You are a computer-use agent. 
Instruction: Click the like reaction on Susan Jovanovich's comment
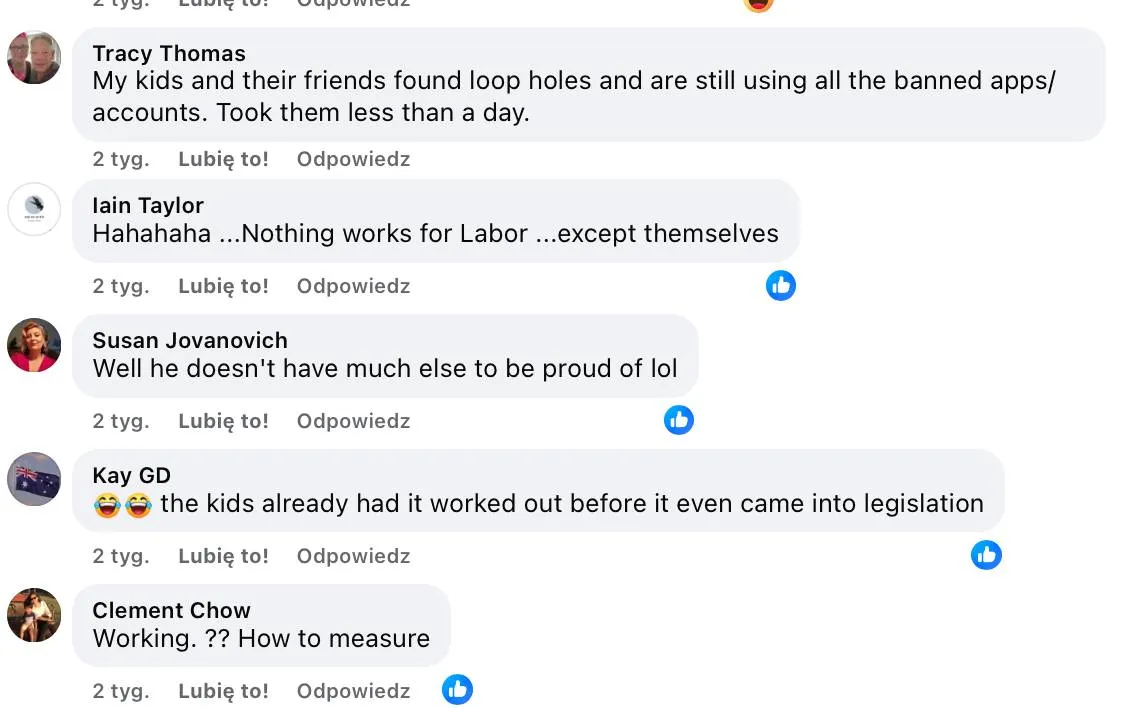[679, 420]
